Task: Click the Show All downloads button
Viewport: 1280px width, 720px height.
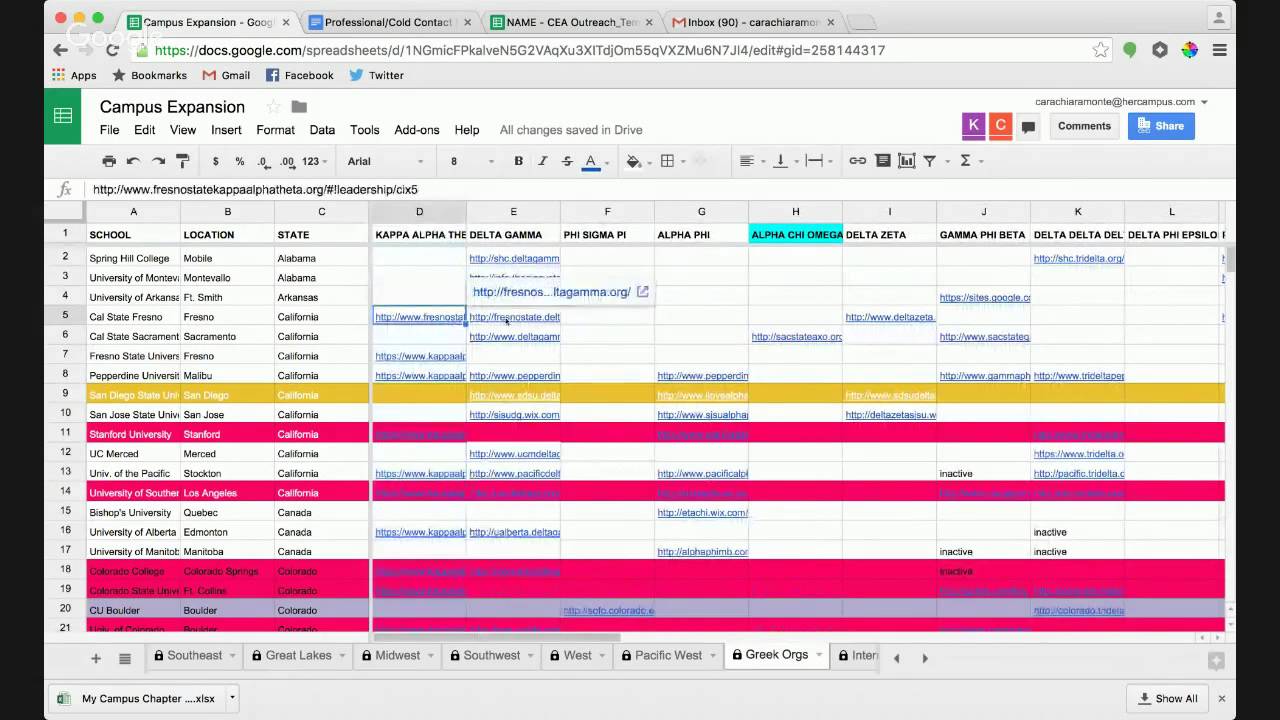Action: [1166, 698]
